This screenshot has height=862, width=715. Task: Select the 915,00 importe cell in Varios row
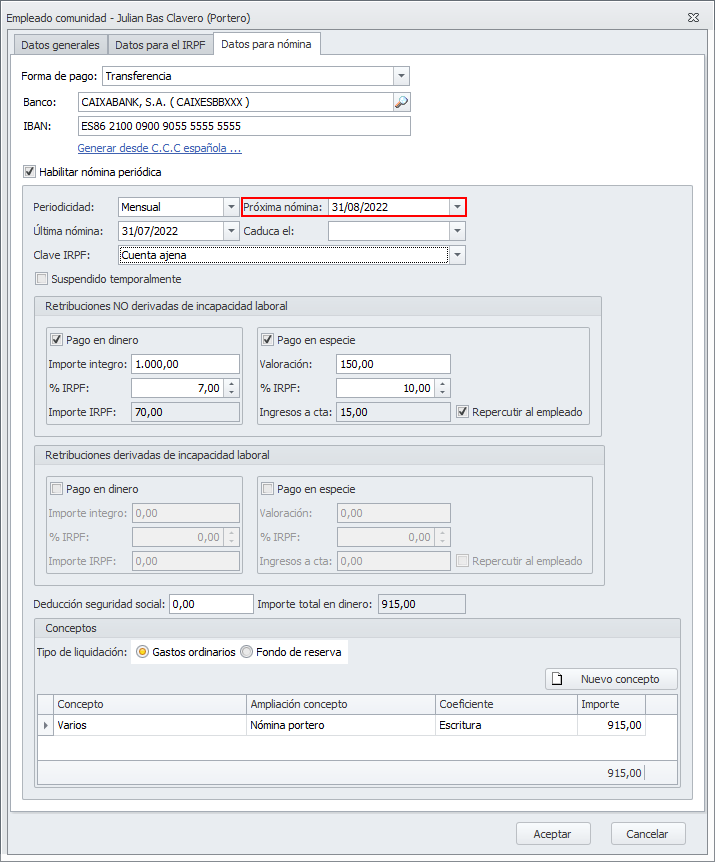point(611,725)
